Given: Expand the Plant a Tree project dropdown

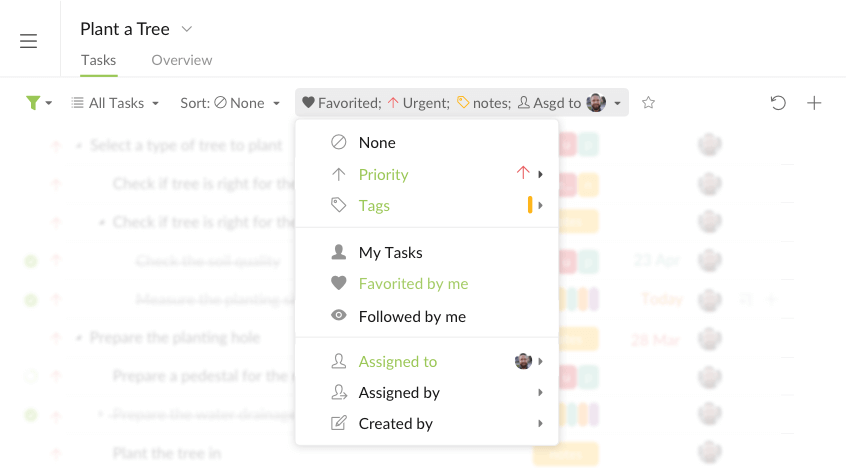Looking at the screenshot, I should 187,29.
